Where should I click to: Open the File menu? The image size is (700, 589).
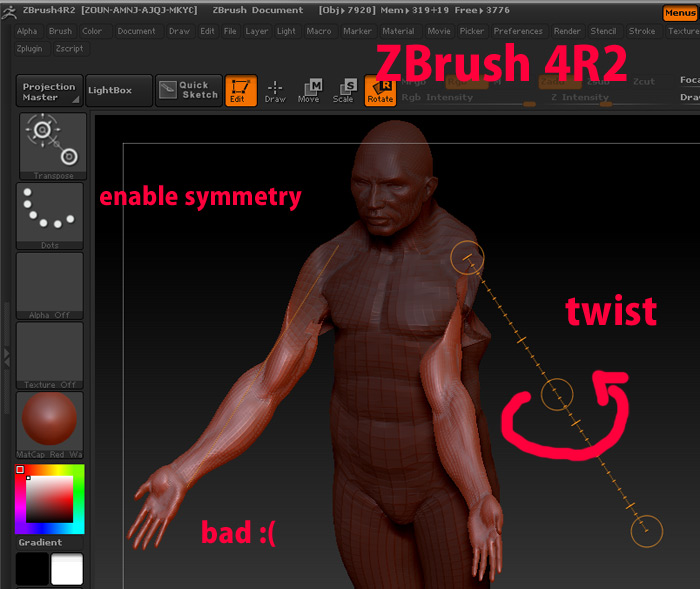pos(230,31)
